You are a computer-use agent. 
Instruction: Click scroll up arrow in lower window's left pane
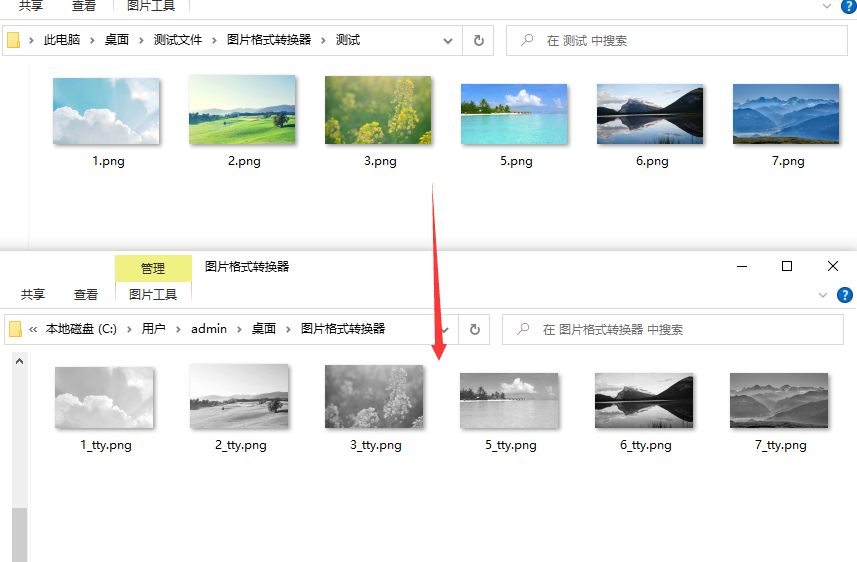point(20,361)
